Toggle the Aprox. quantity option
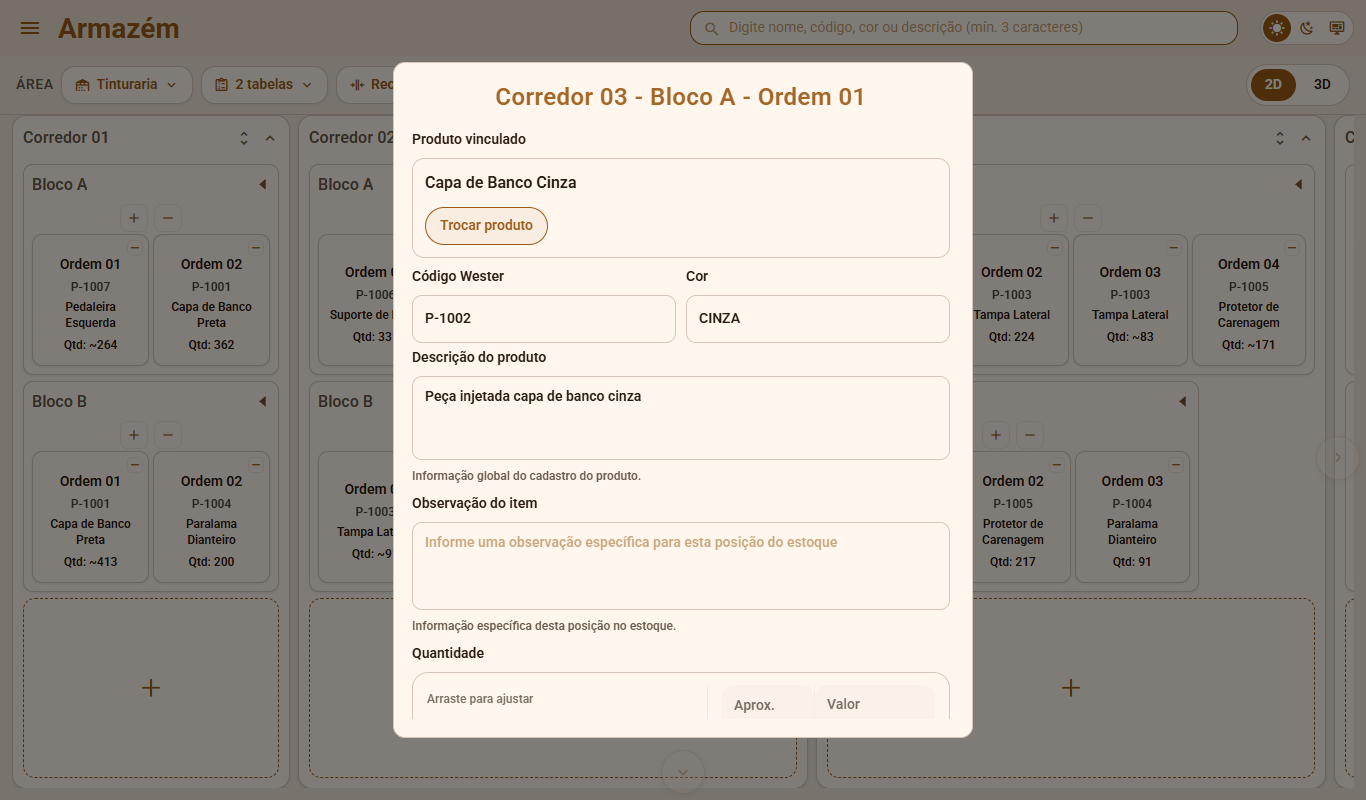The height and width of the screenshot is (800, 1366). (x=767, y=704)
